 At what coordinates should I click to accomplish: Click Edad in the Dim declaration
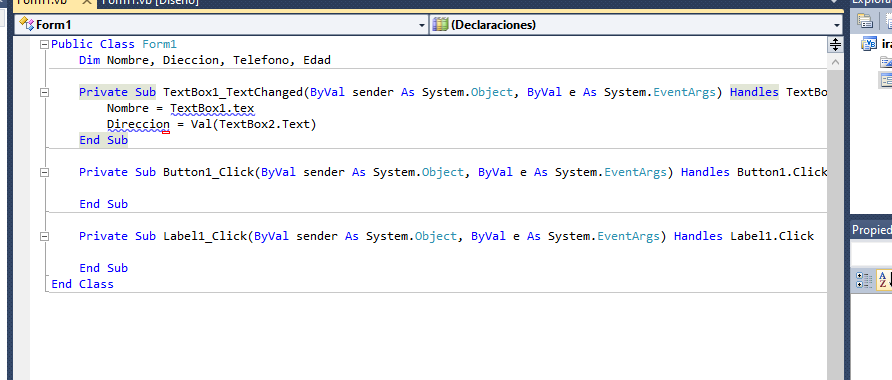[x=317, y=60]
